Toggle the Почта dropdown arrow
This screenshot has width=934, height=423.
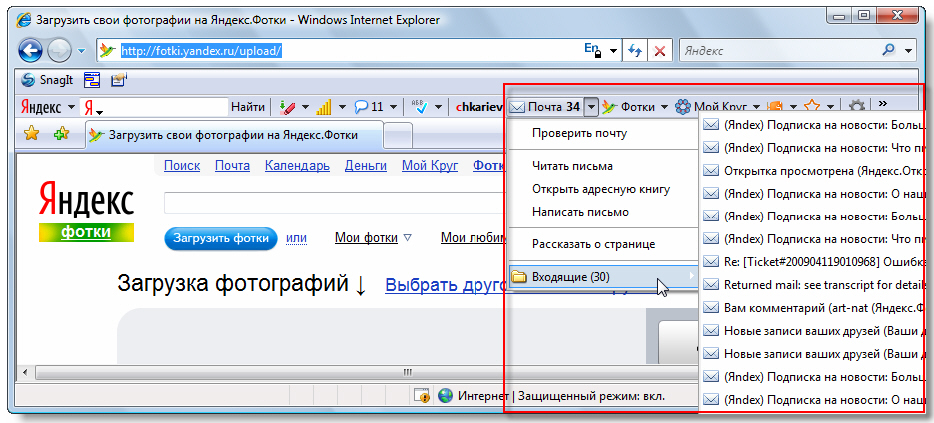point(590,107)
